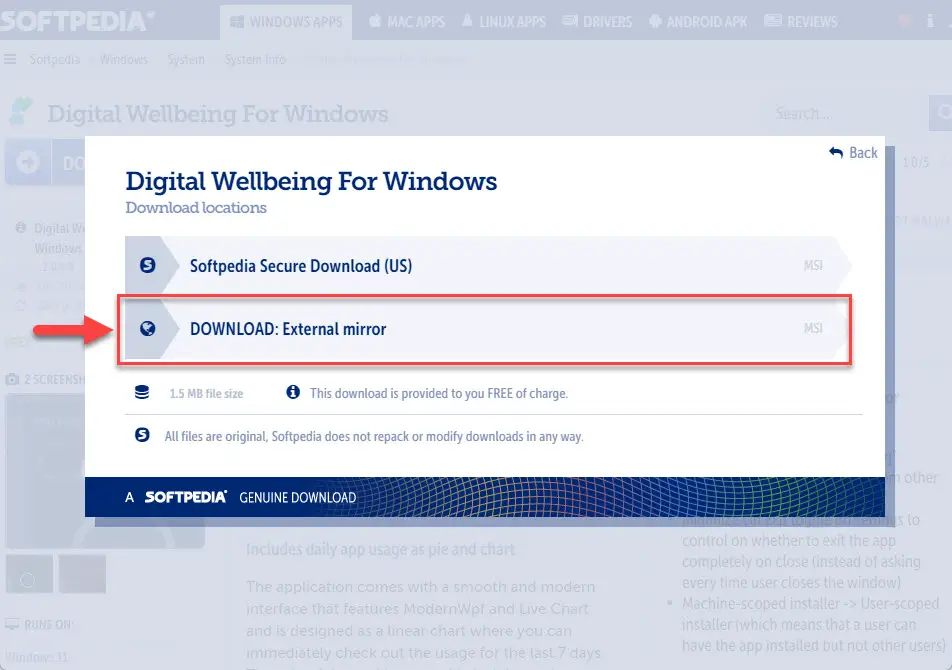Open the Reviews tab
The image size is (952, 670).
(x=801, y=22)
